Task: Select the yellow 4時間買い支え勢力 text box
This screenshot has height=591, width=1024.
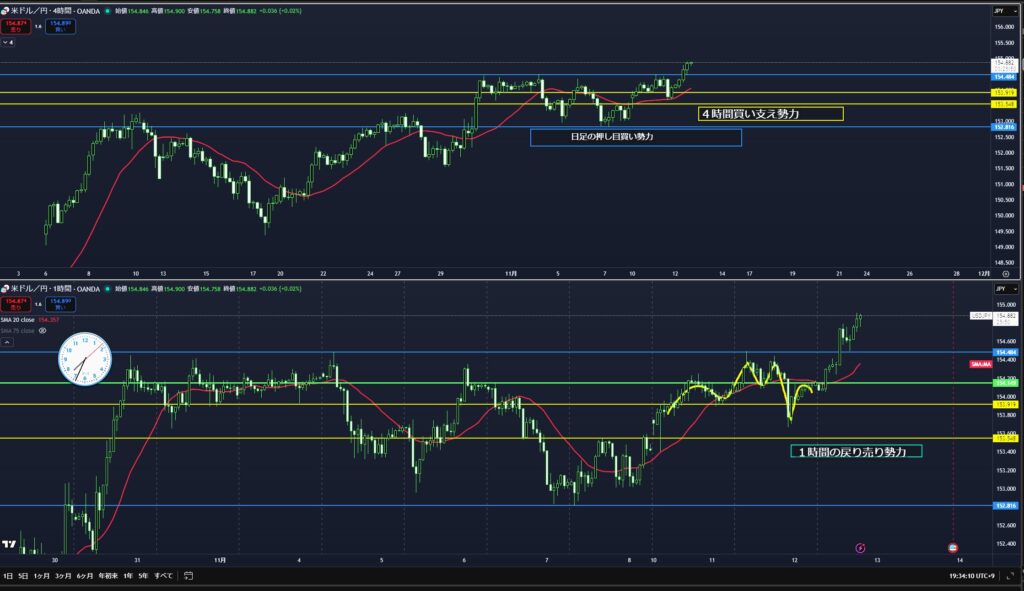Action: tap(770, 114)
